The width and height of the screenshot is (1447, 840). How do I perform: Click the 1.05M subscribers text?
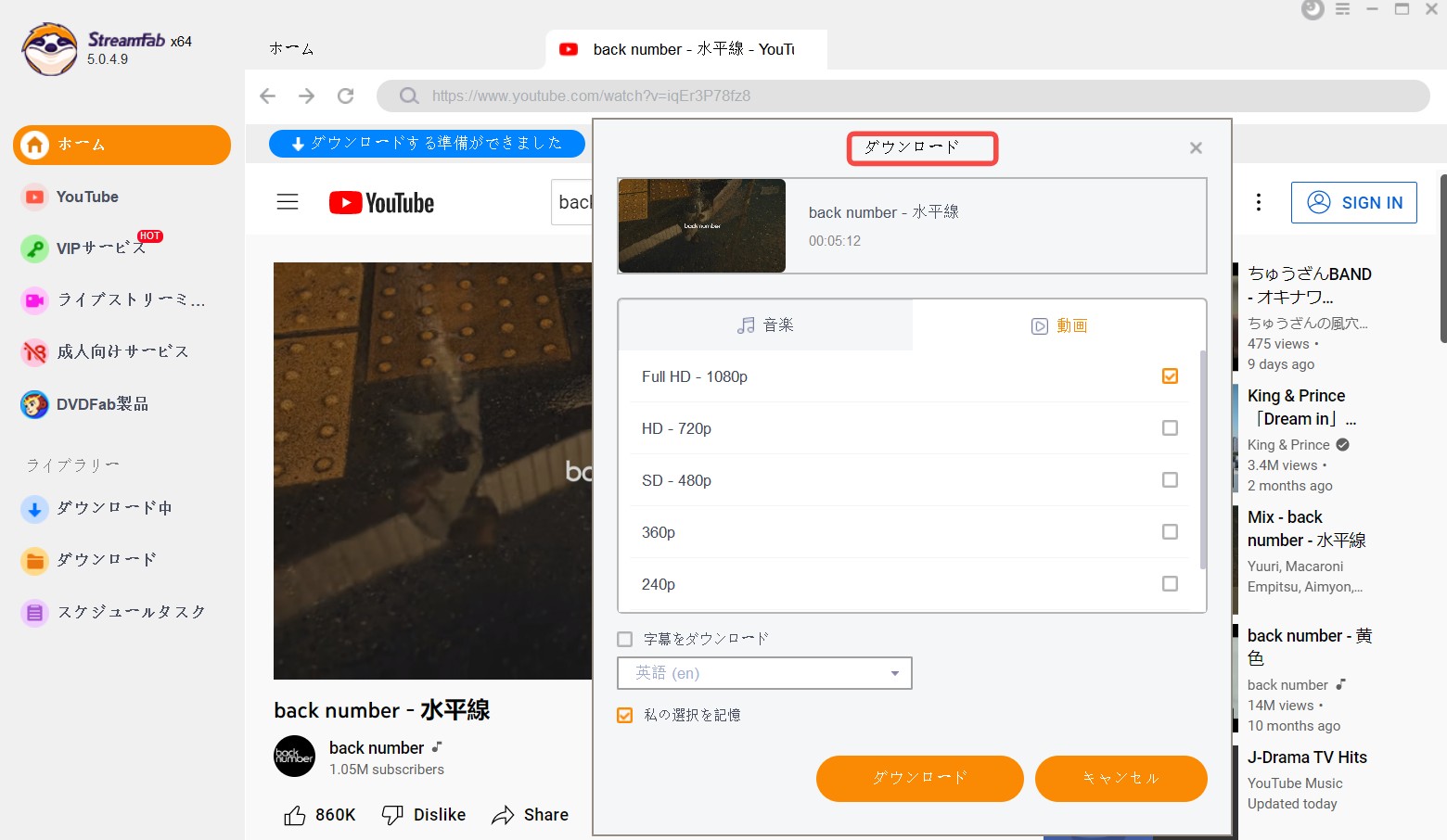tap(387, 770)
